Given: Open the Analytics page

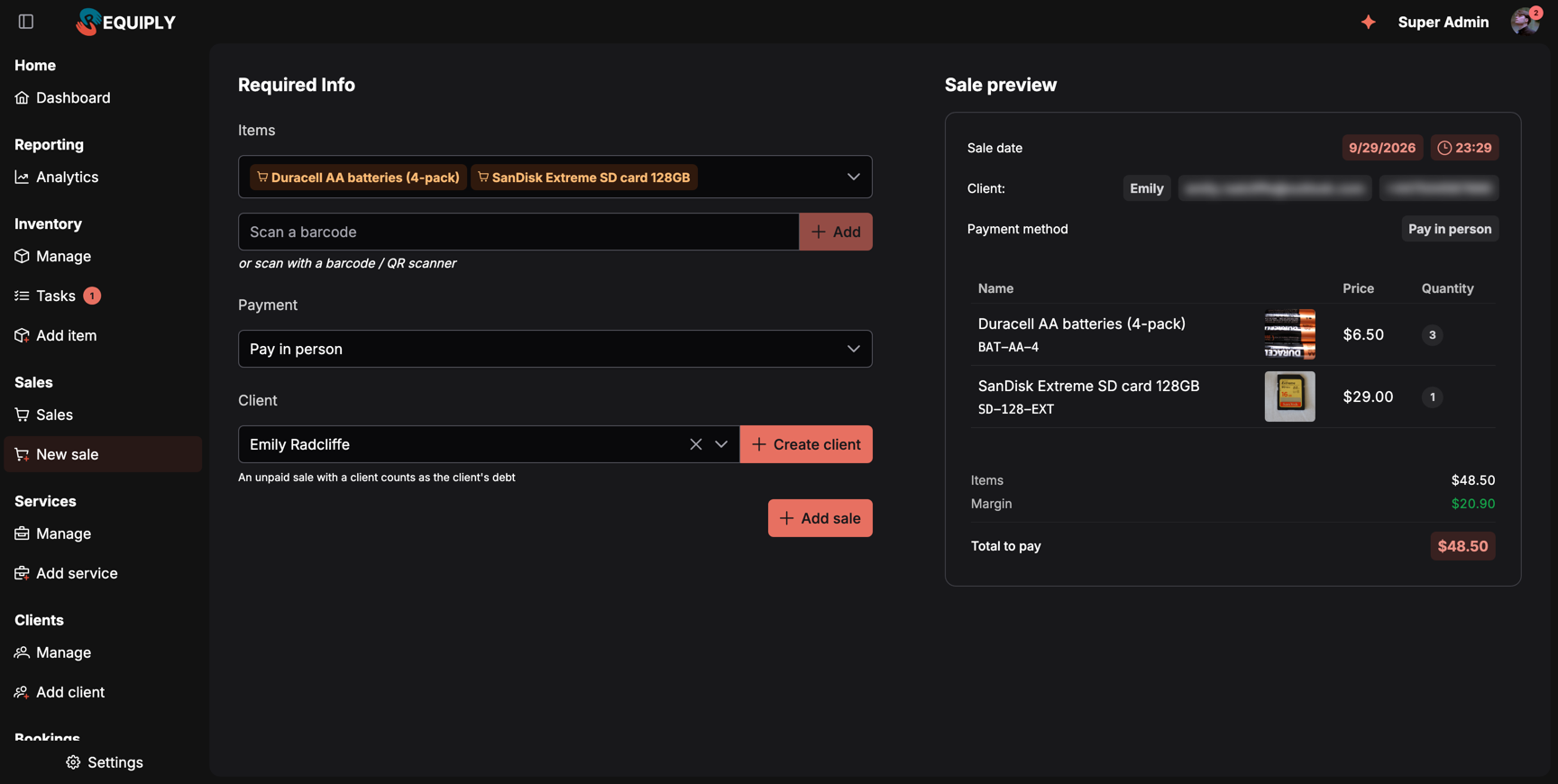Looking at the screenshot, I should 103,177.
